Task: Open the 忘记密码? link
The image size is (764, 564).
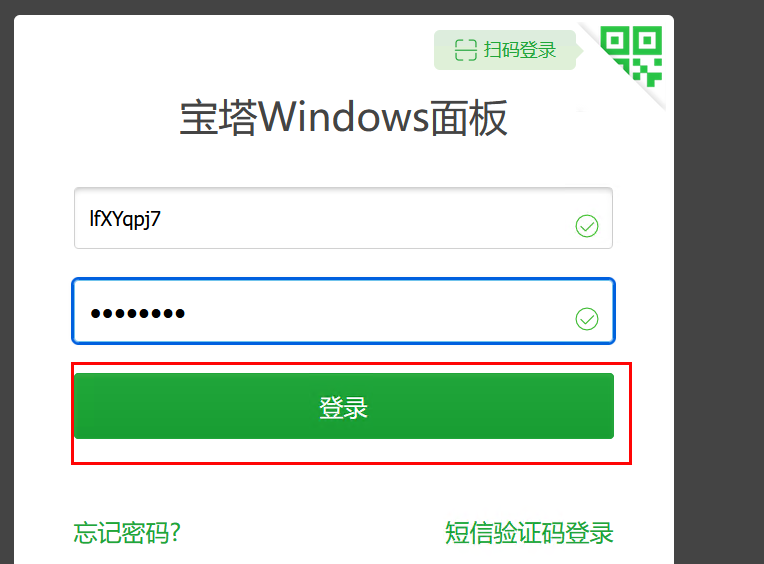Action: point(127,532)
